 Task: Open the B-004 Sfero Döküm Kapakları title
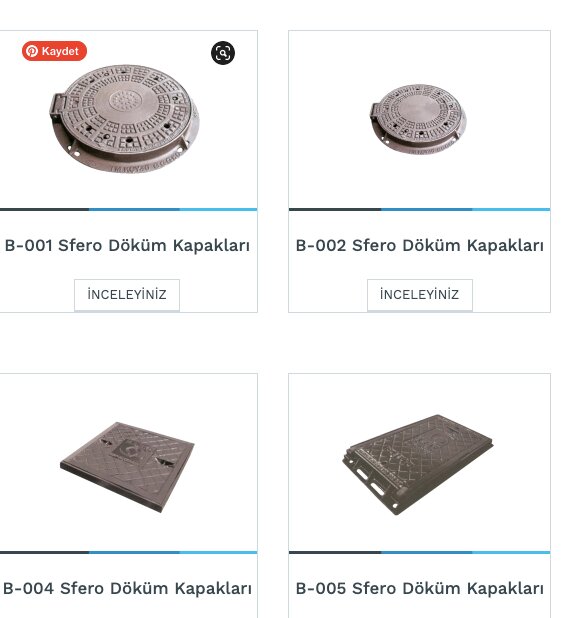coord(127,588)
